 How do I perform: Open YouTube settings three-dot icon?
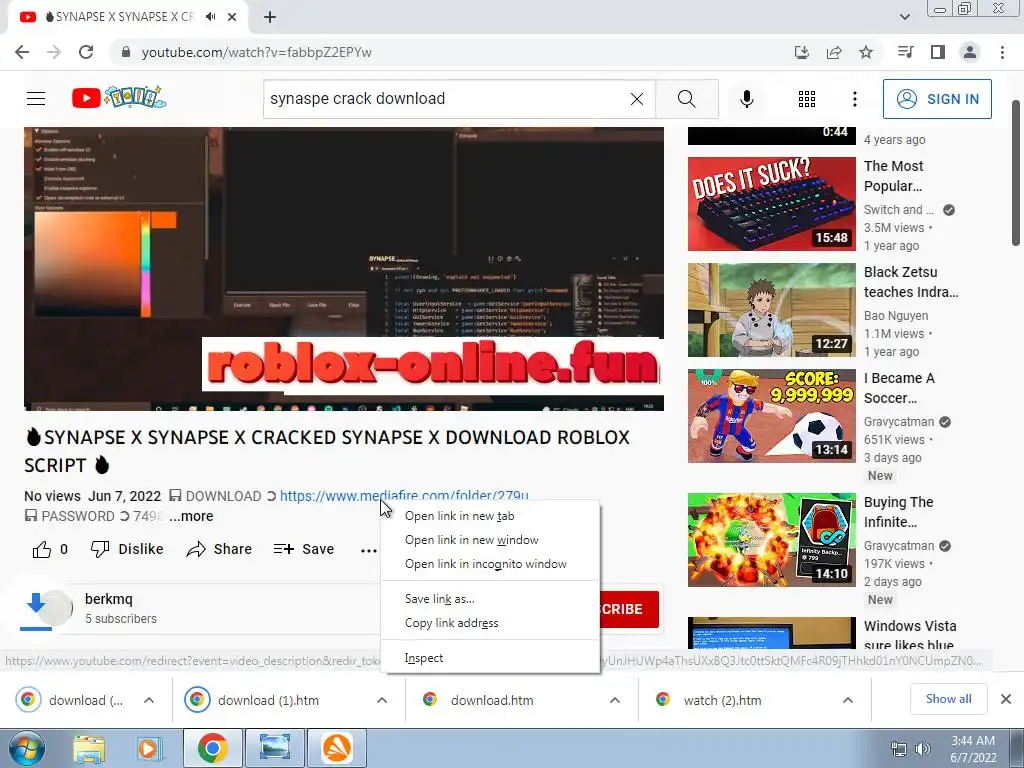coord(855,99)
